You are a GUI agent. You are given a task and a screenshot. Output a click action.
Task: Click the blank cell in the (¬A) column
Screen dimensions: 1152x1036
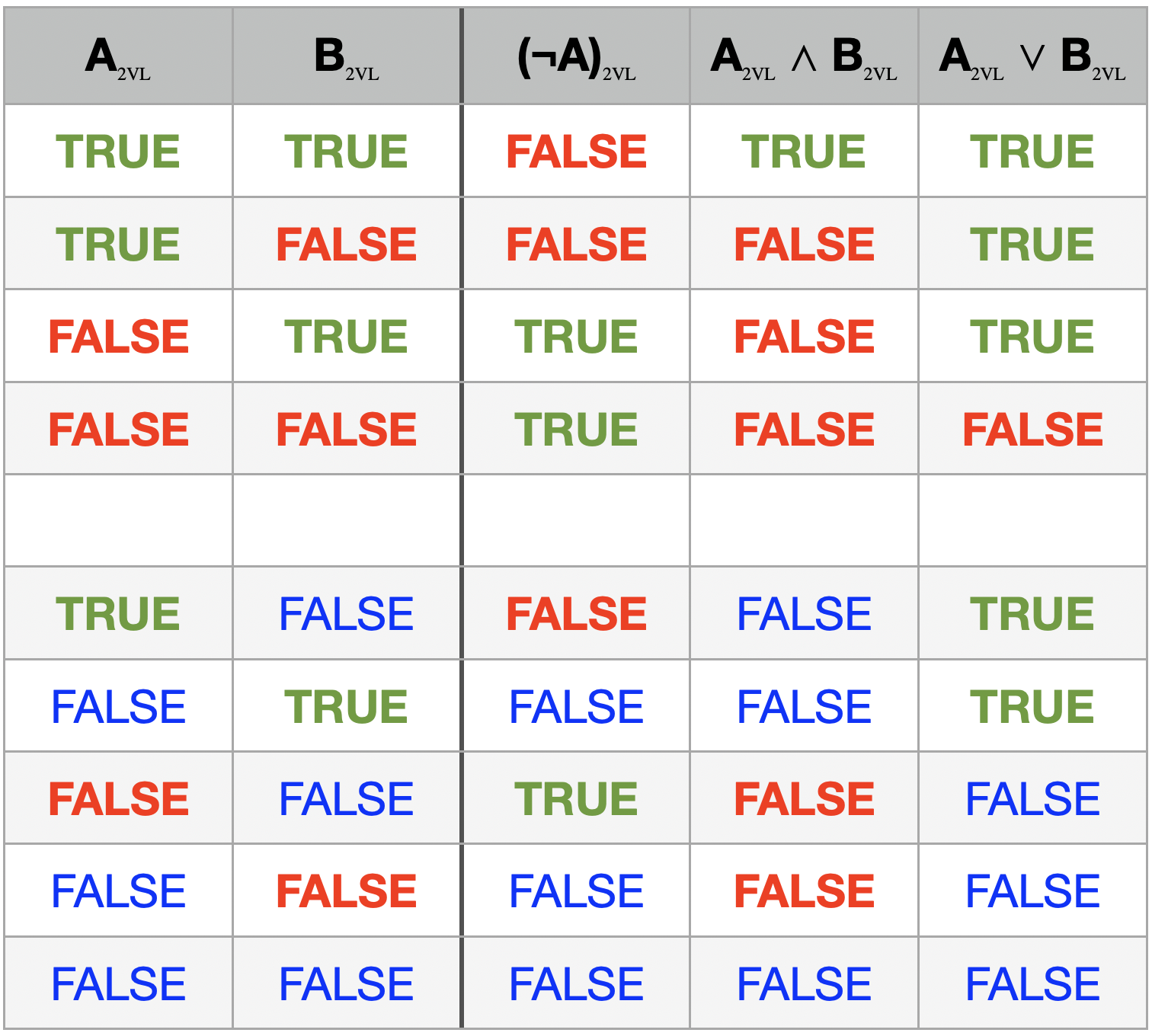click(x=576, y=521)
